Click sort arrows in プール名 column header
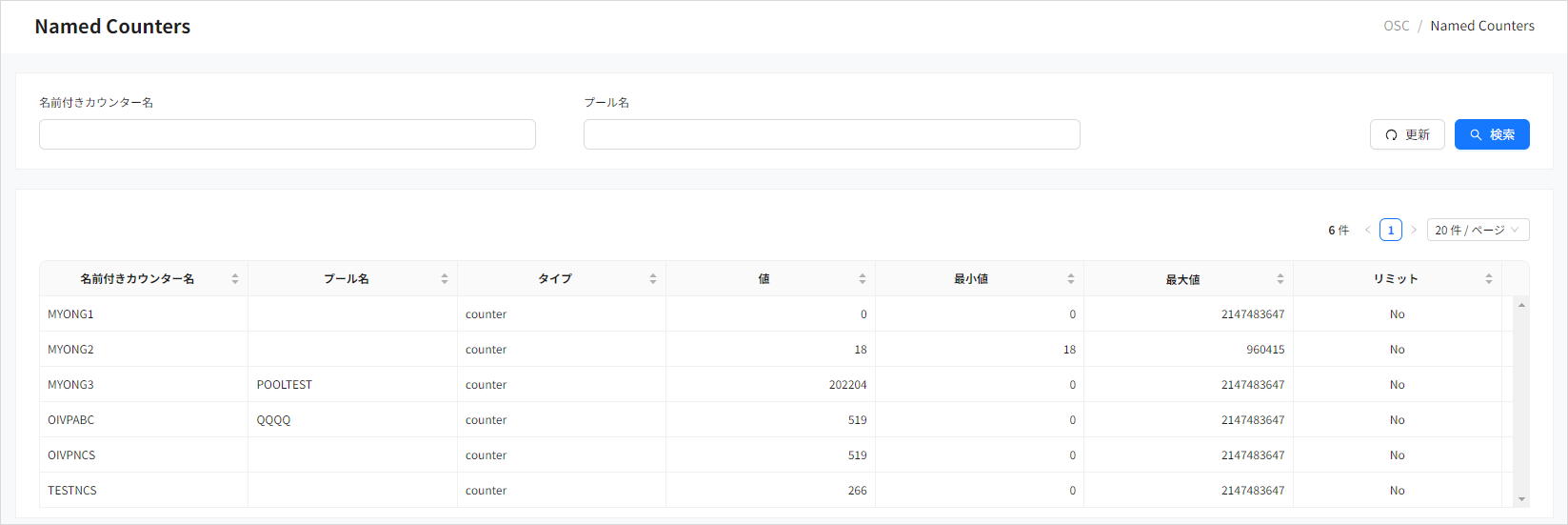Image resolution: width=1568 pixels, height=525 pixels. pyautogui.click(x=445, y=279)
